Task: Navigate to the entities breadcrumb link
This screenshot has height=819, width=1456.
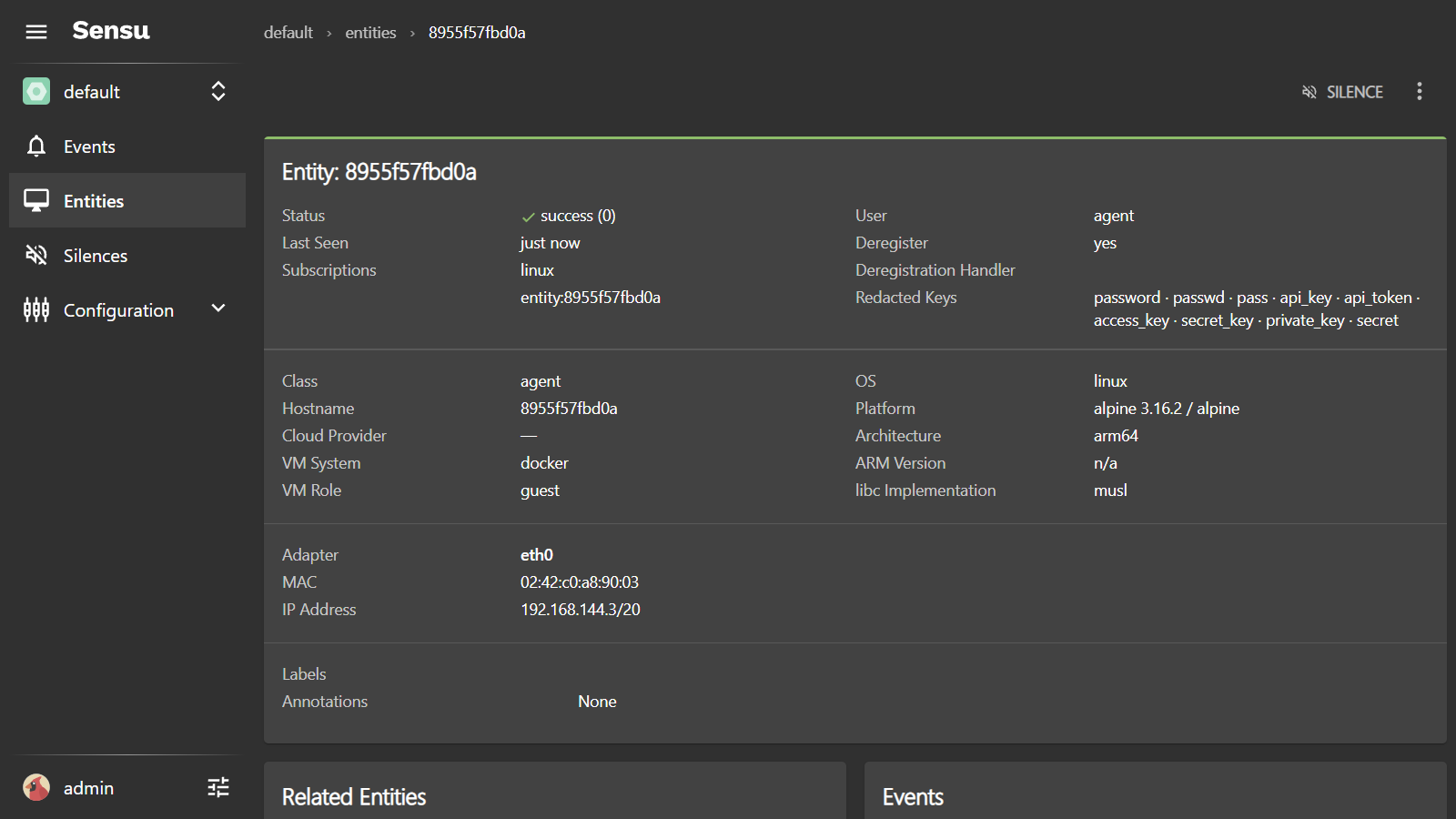Action: 370,33
